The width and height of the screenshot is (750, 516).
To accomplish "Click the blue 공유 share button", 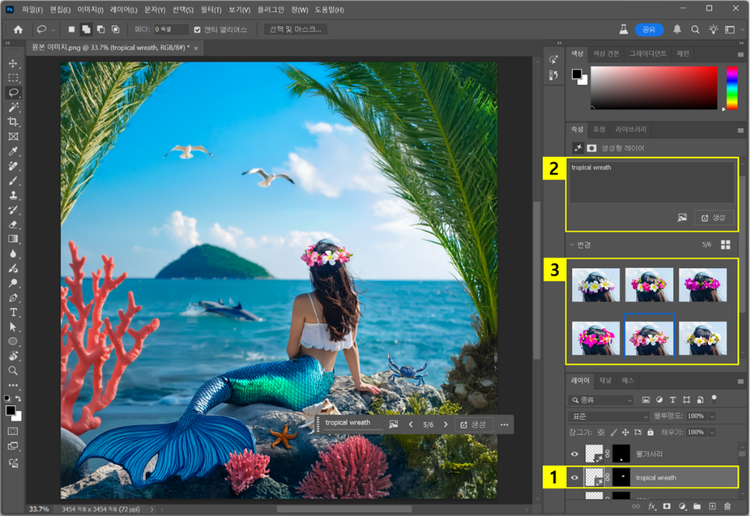I will (x=649, y=29).
